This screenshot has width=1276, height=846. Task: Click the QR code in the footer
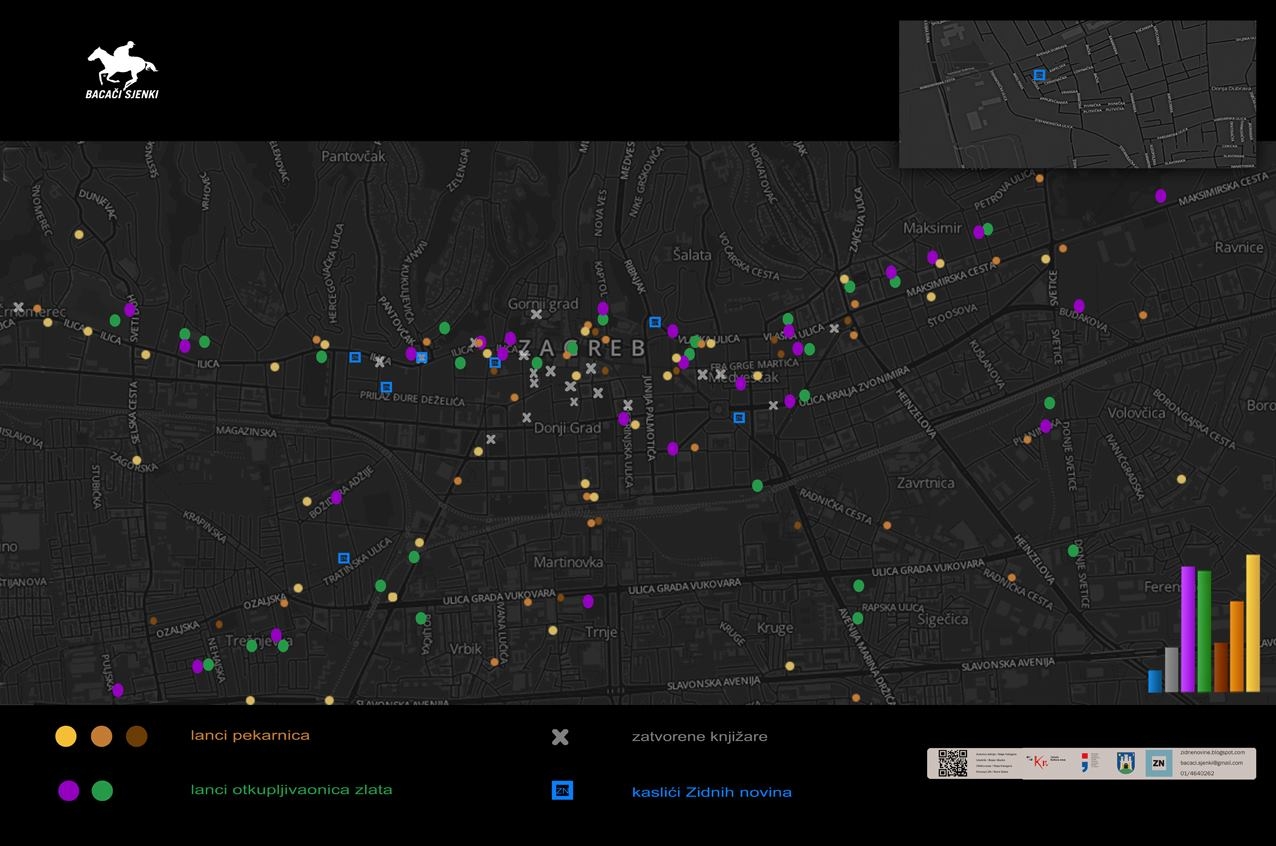click(x=953, y=763)
